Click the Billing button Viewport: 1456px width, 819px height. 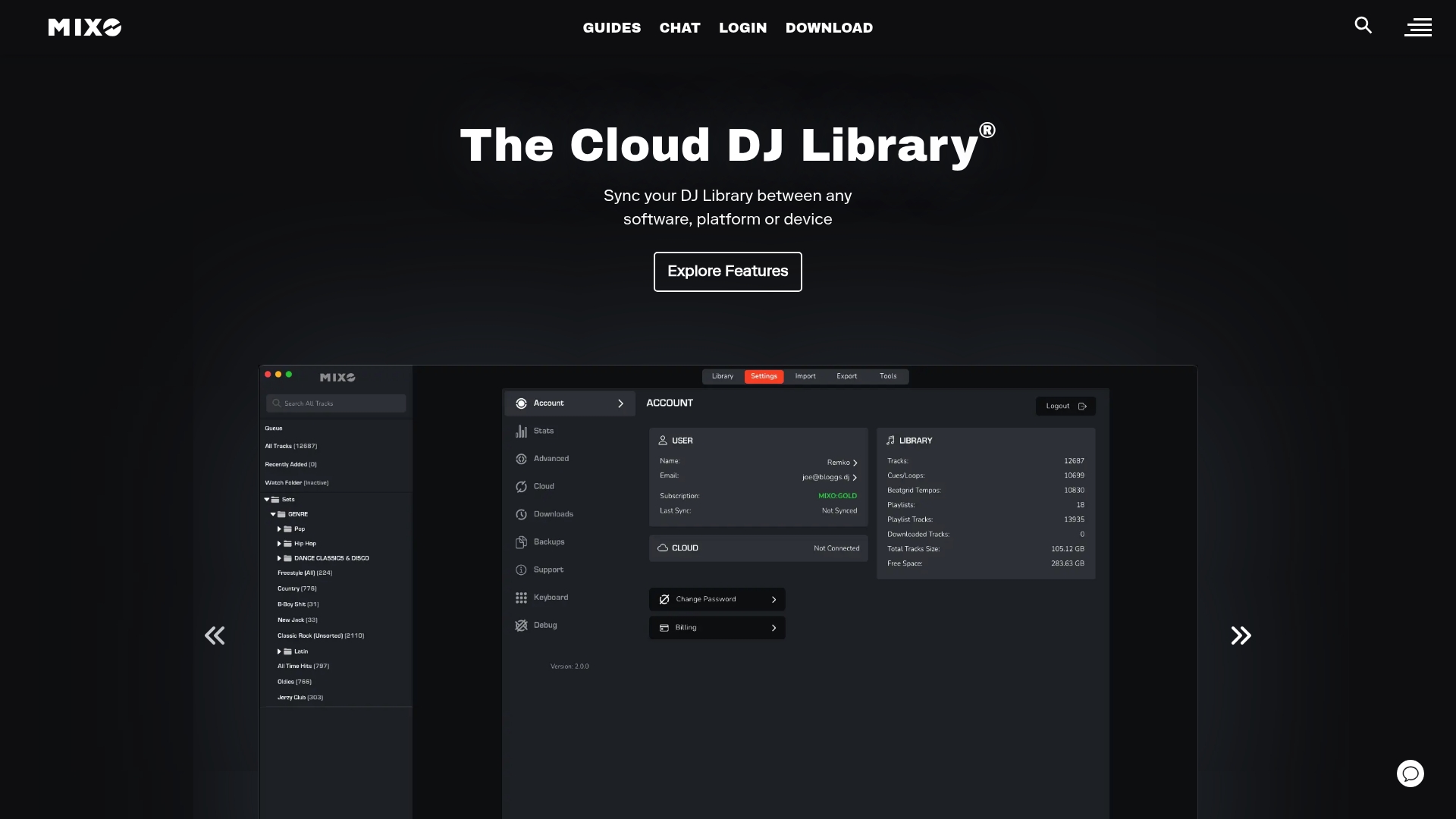pos(717,628)
